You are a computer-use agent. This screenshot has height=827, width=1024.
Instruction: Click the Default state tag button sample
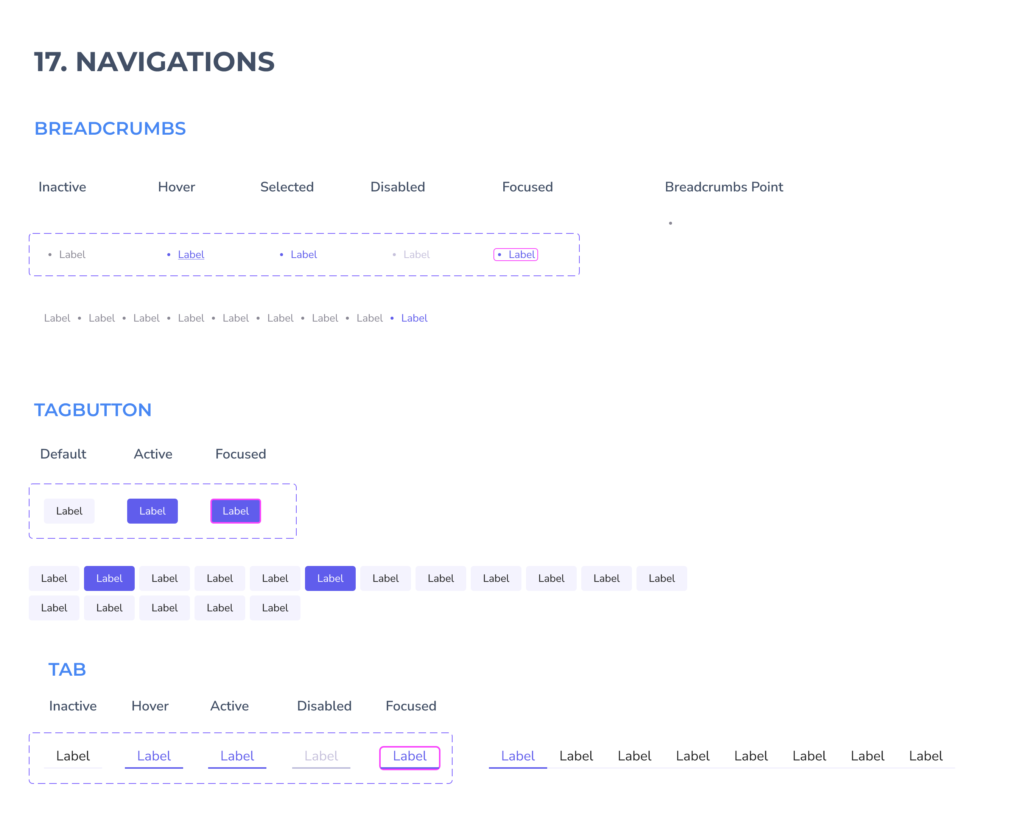pos(69,511)
